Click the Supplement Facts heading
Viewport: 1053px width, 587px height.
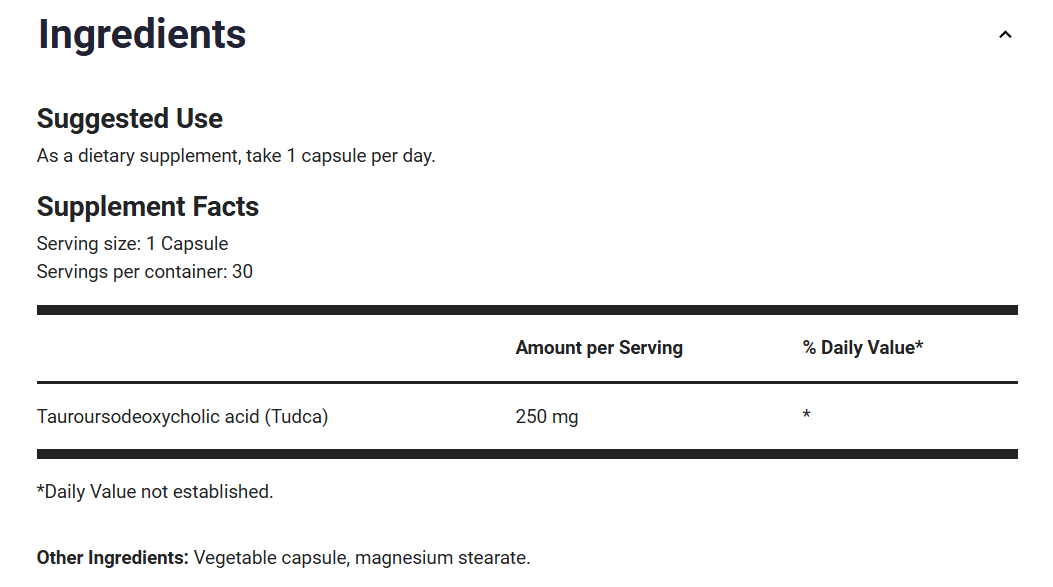click(148, 207)
